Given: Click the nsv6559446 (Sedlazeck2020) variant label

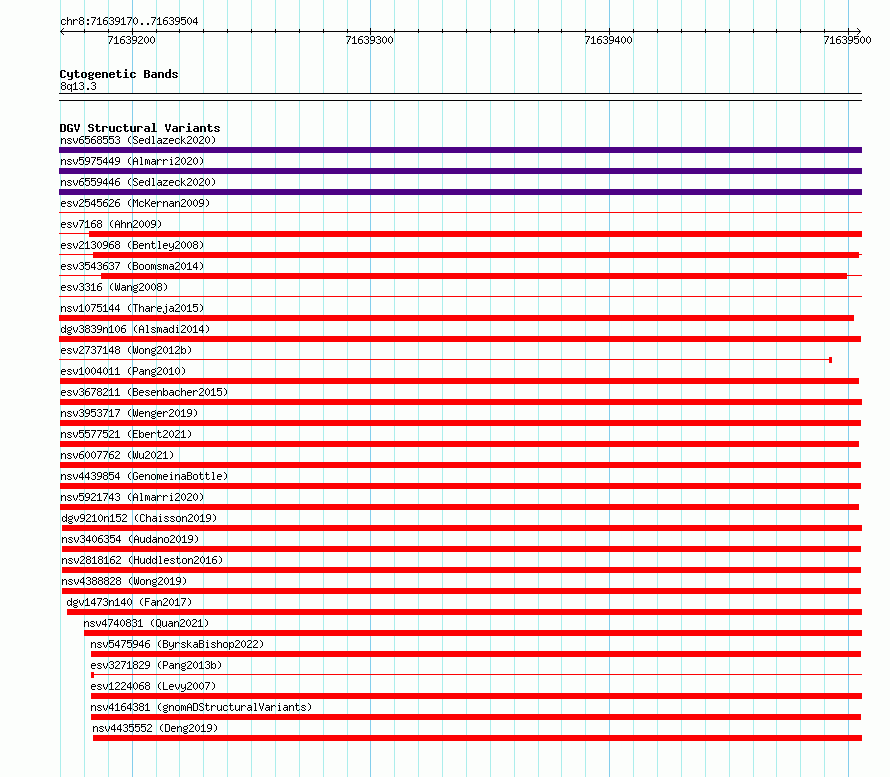Looking at the screenshot, I should pos(138,182).
